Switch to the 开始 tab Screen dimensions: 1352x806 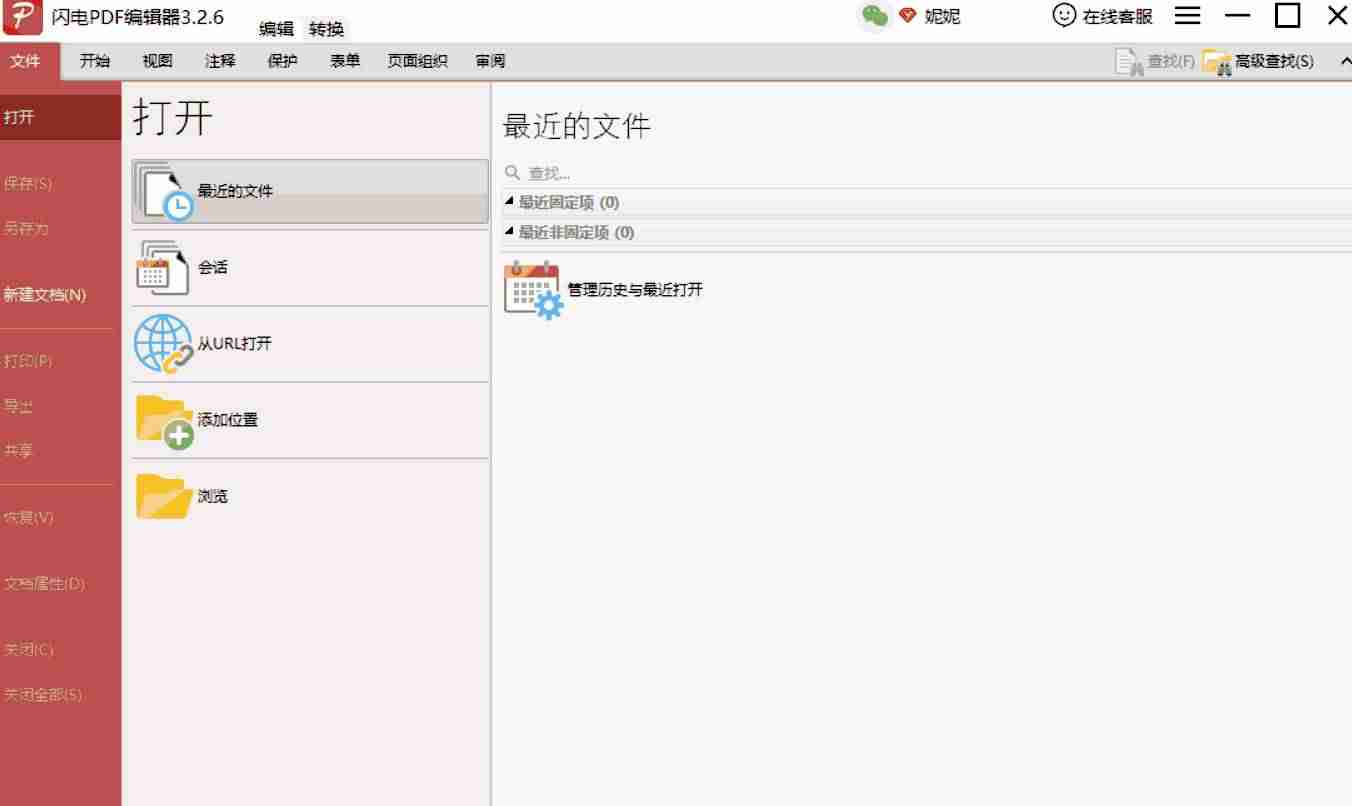[x=95, y=61]
